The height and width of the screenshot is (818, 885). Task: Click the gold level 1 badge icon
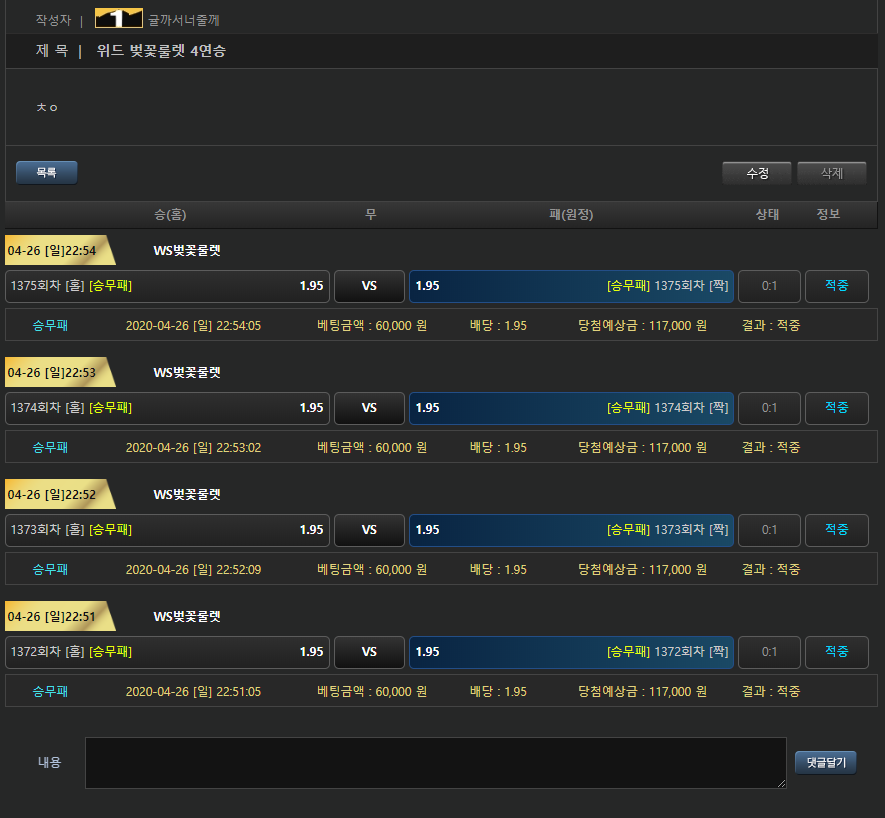[118, 18]
